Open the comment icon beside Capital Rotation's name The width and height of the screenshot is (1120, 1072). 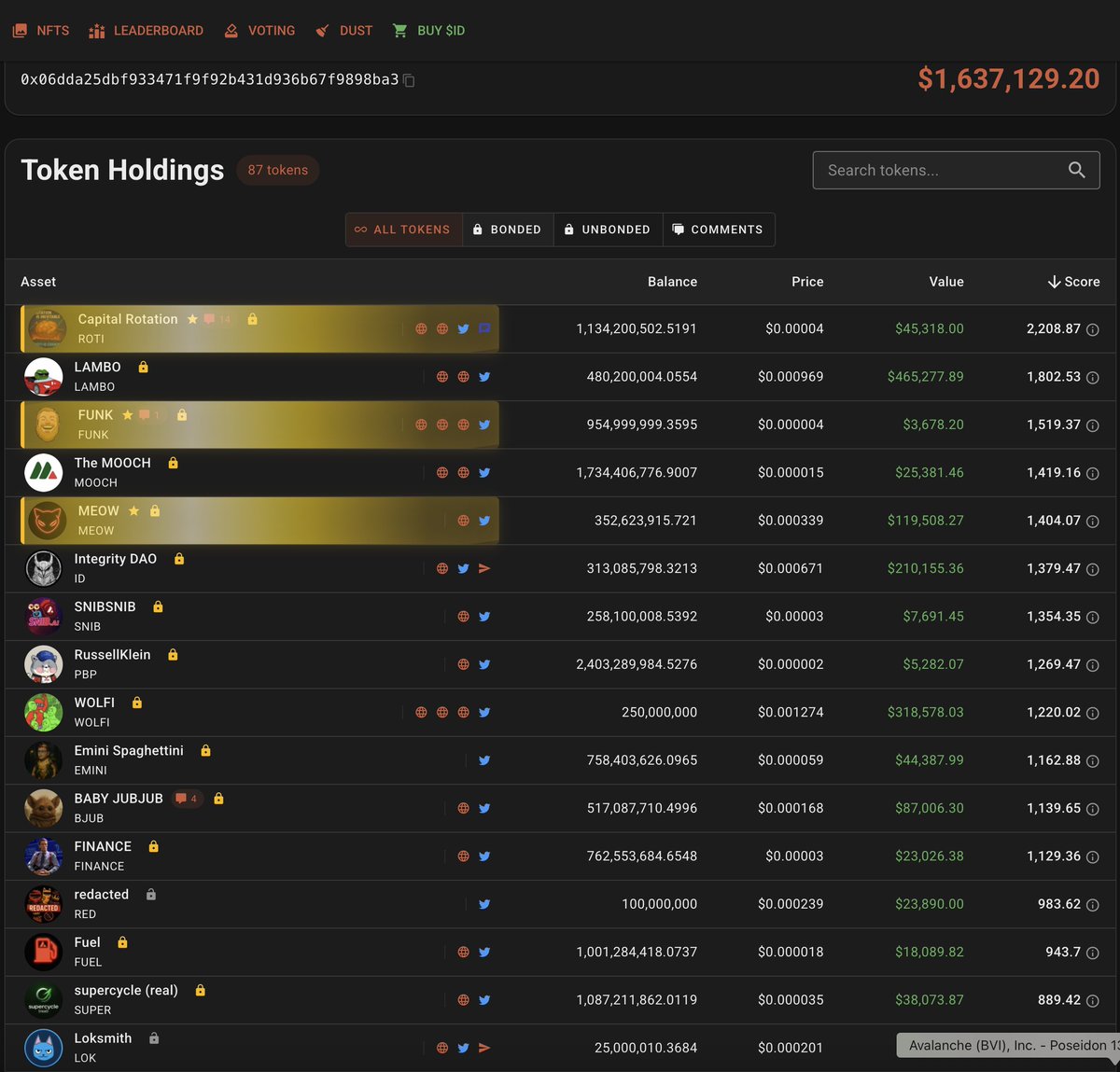217,319
